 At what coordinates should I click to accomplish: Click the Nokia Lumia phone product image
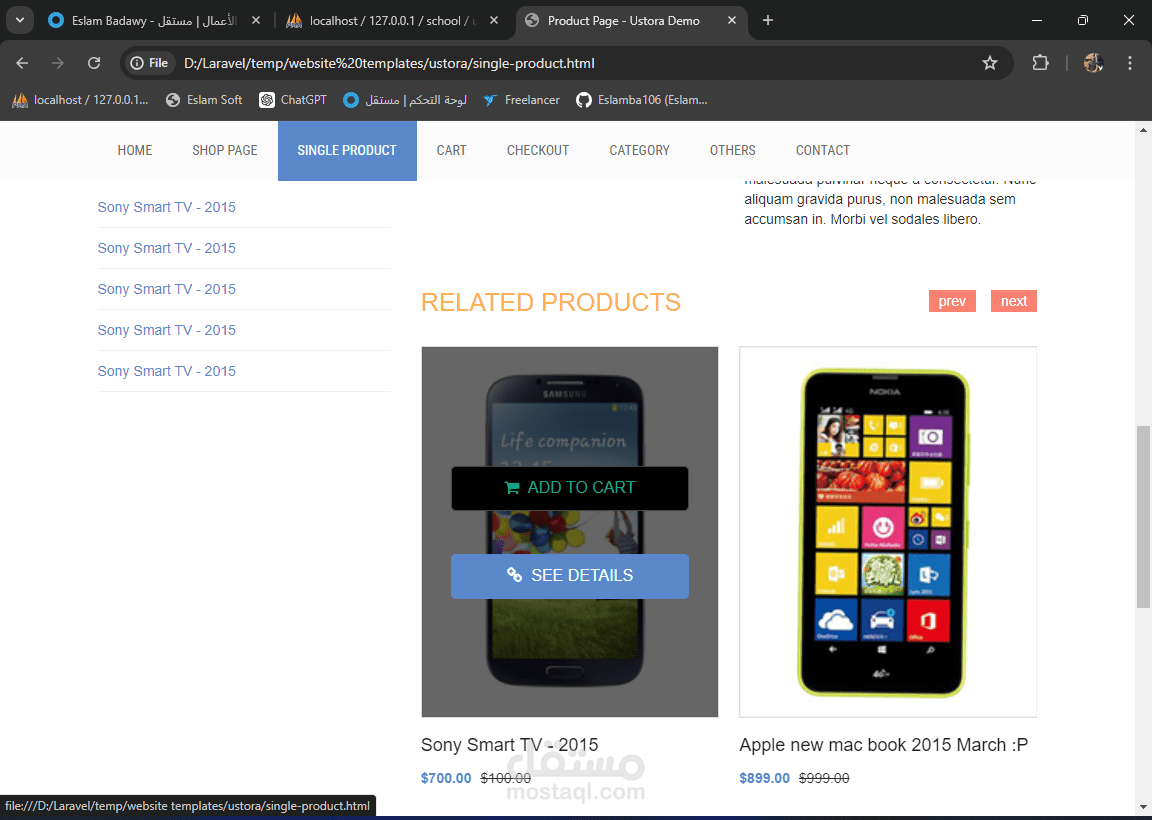[888, 532]
